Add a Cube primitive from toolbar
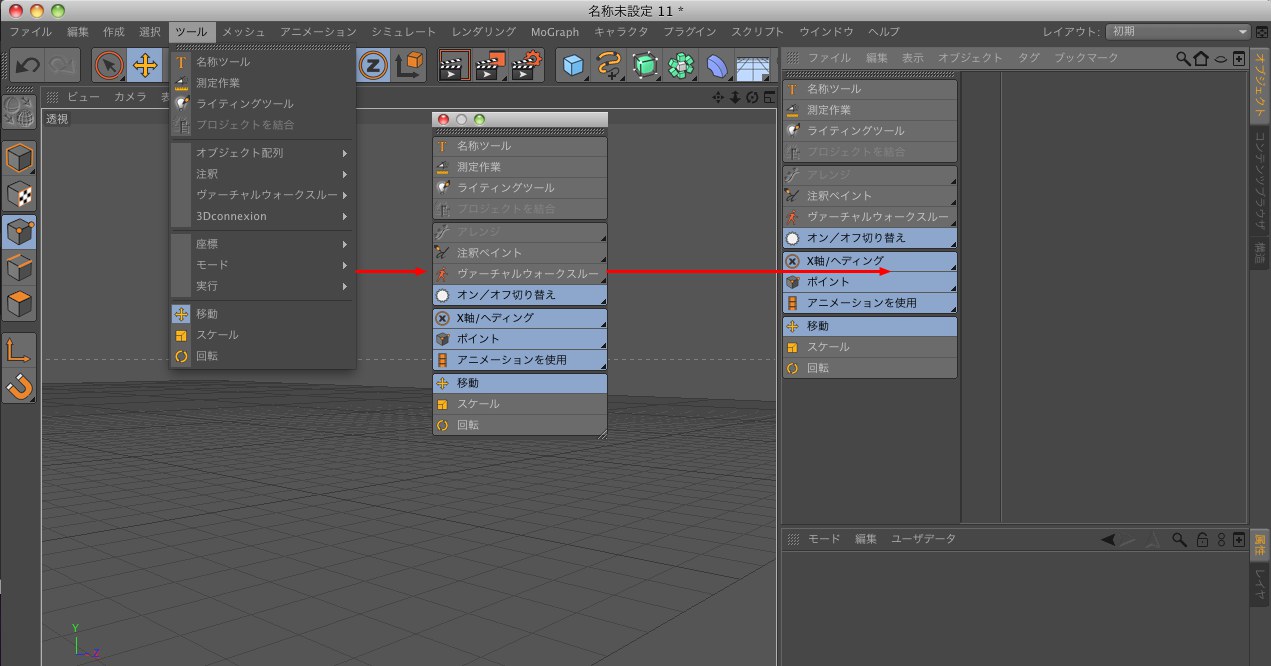Screen dimensions: 1271x666 [x=573, y=66]
